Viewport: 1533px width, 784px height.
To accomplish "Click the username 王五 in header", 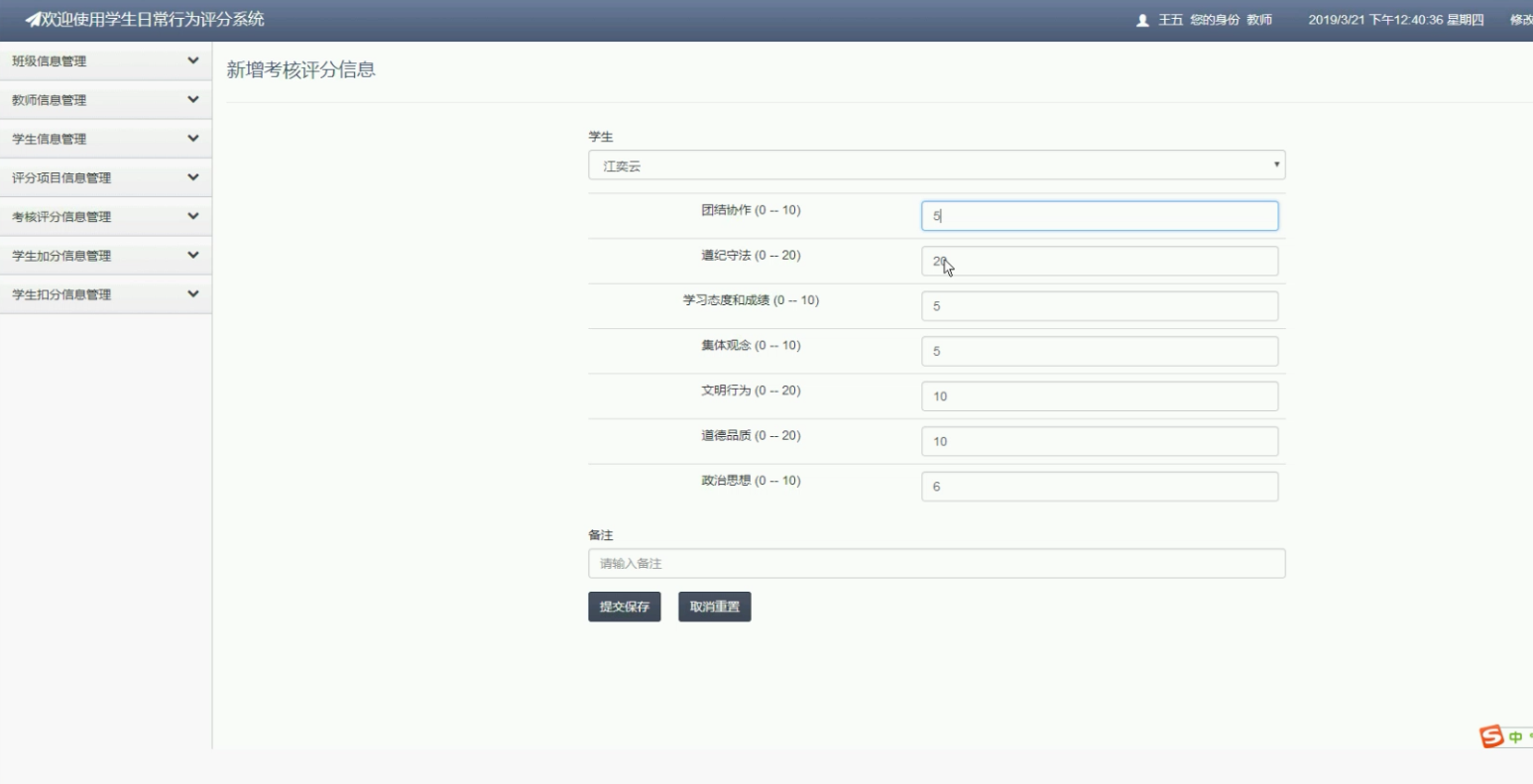I will 1171,20.
